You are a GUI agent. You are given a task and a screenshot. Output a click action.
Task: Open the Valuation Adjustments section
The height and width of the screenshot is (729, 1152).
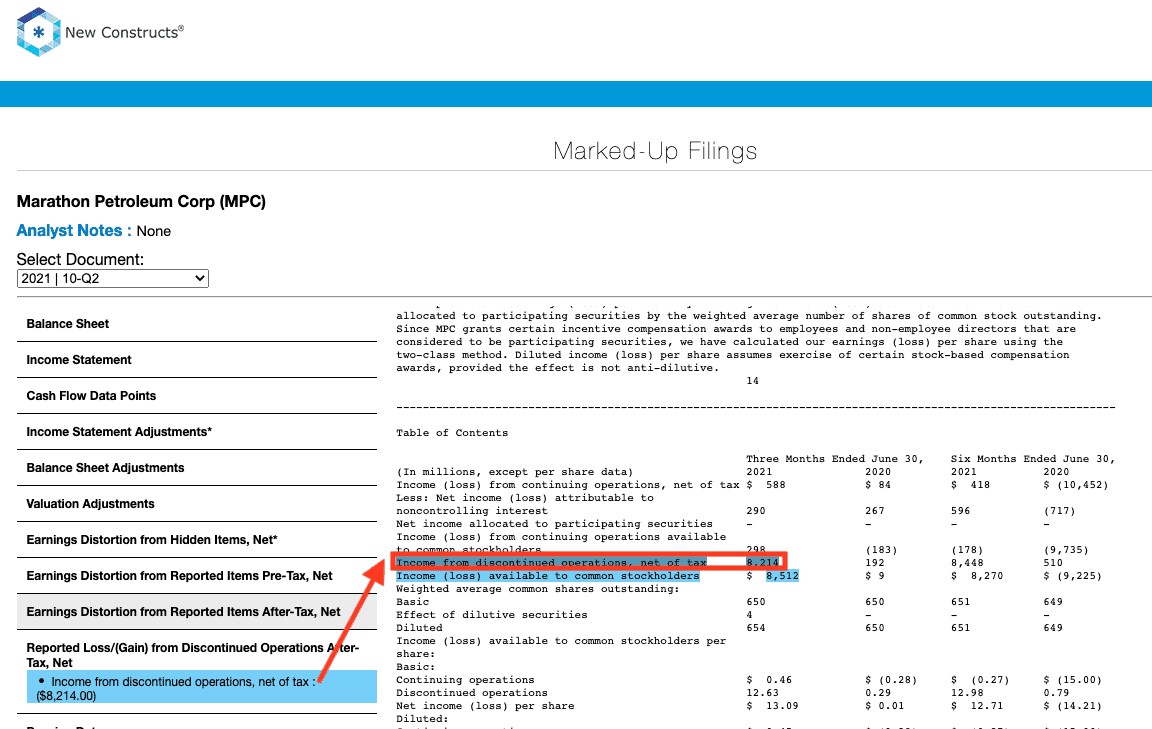197,504
